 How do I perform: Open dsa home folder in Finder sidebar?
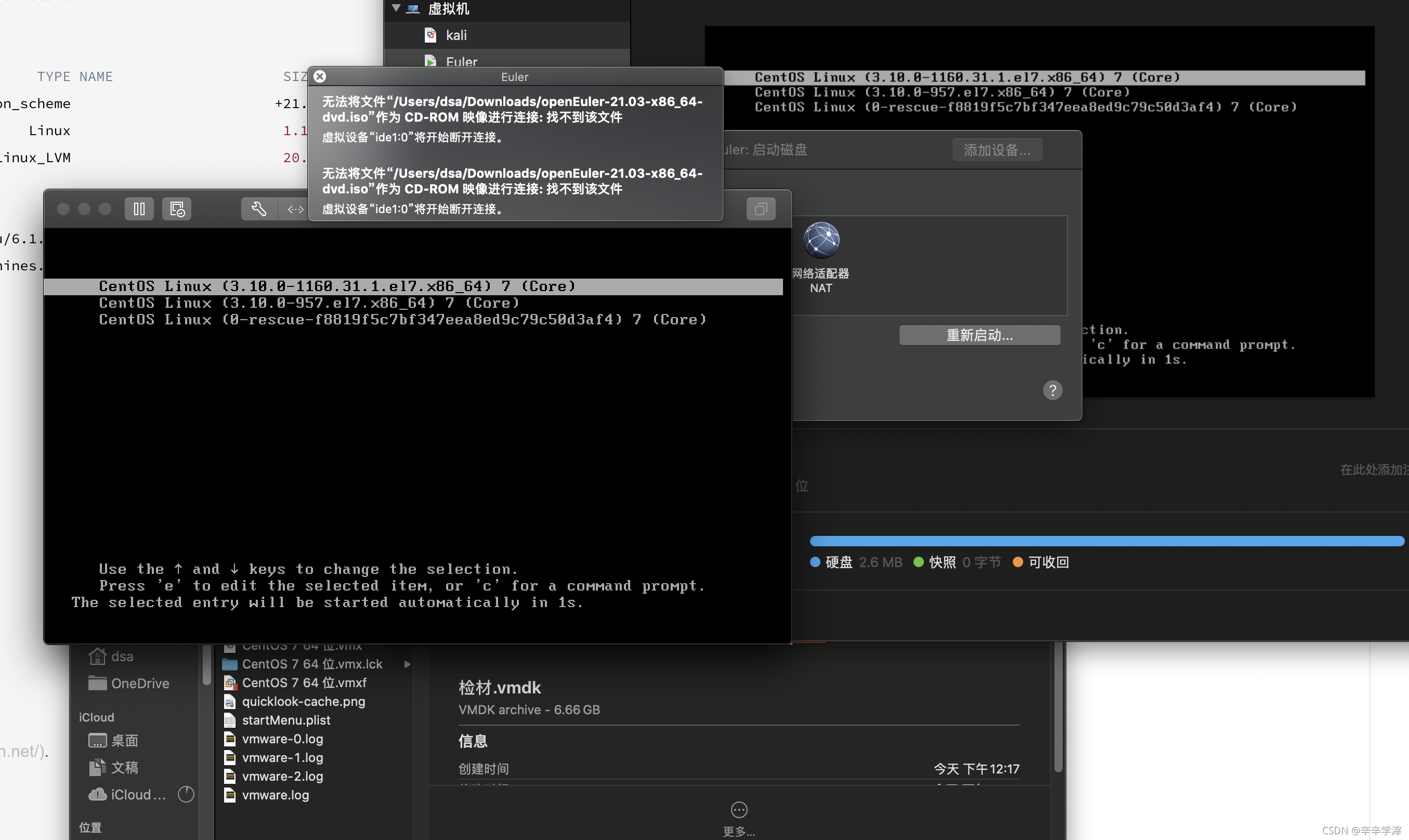111,657
